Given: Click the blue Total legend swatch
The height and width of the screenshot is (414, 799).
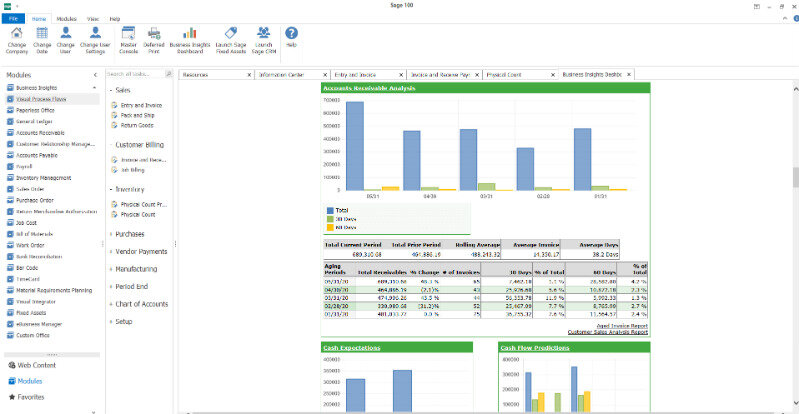Looking at the screenshot, I should pos(329,210).
